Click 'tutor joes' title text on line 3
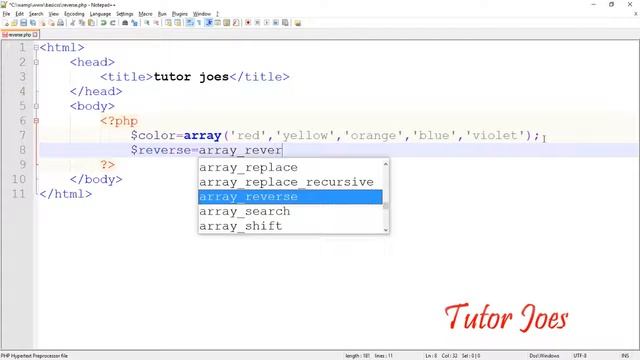This screenshot has width=640, height=360. pyautogui.click(x=191, y=77)
